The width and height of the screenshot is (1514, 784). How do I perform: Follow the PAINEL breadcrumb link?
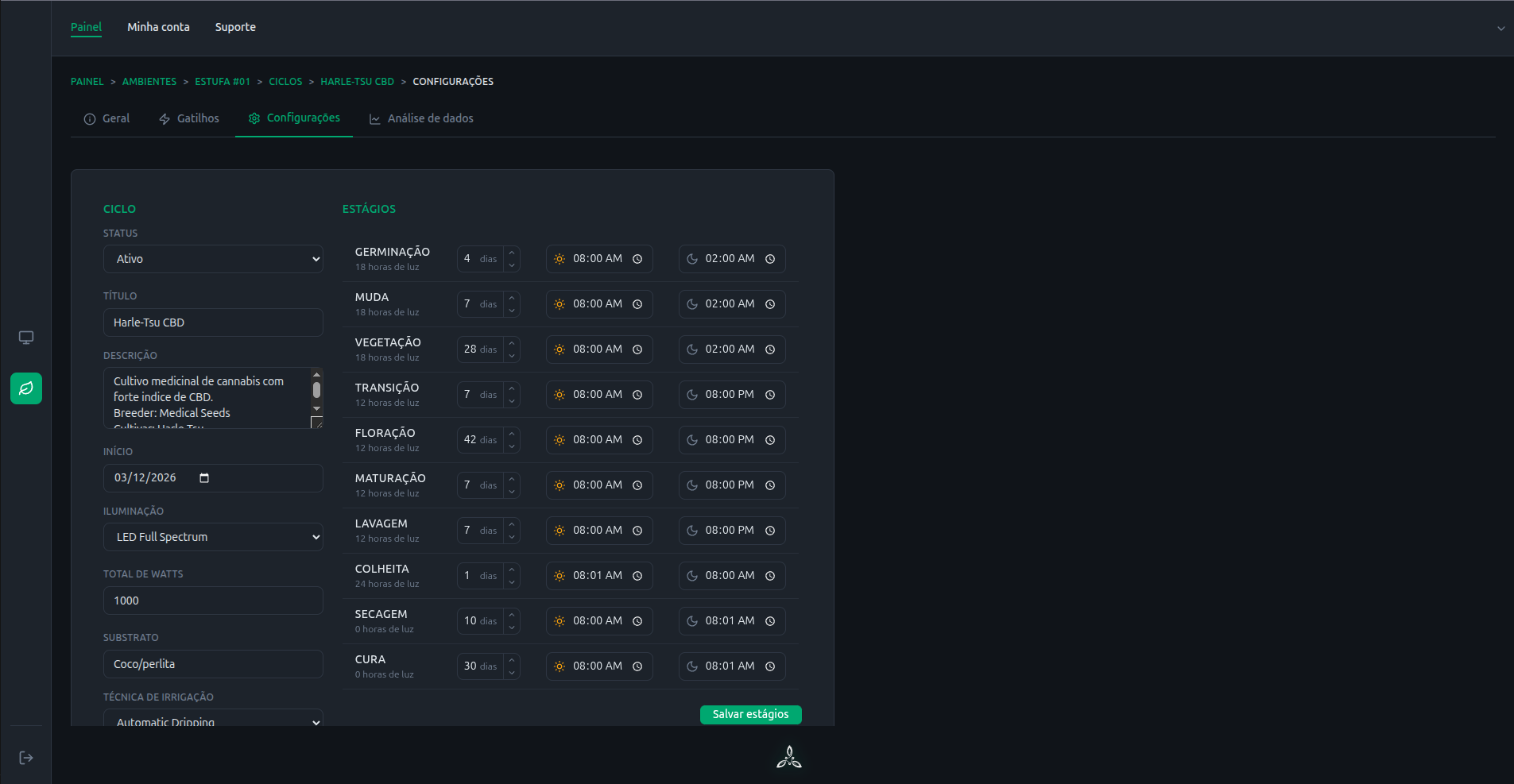point(87,82)
